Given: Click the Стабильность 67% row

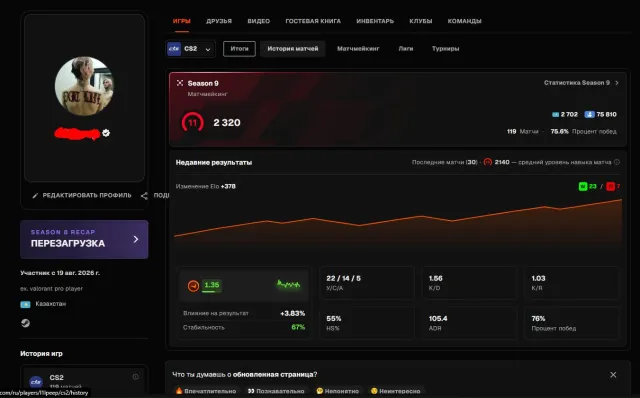Looking at the screenshot, I should click(244, 327).
